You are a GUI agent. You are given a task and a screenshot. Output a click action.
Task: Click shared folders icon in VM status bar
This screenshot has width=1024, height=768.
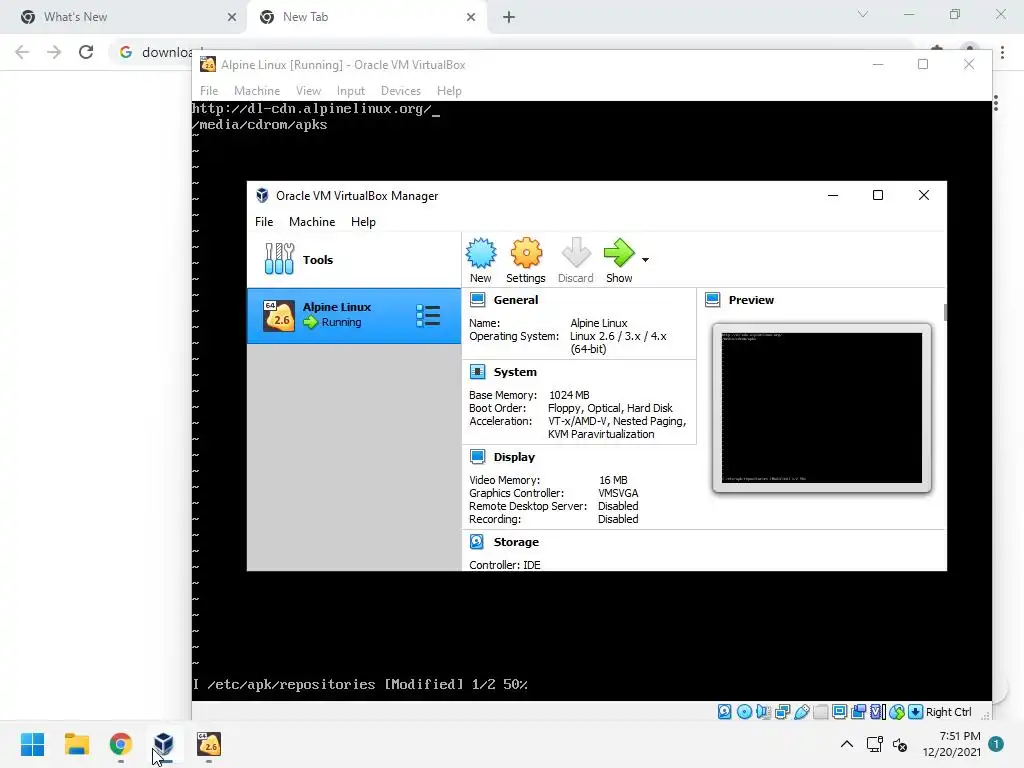click(821, 712)
